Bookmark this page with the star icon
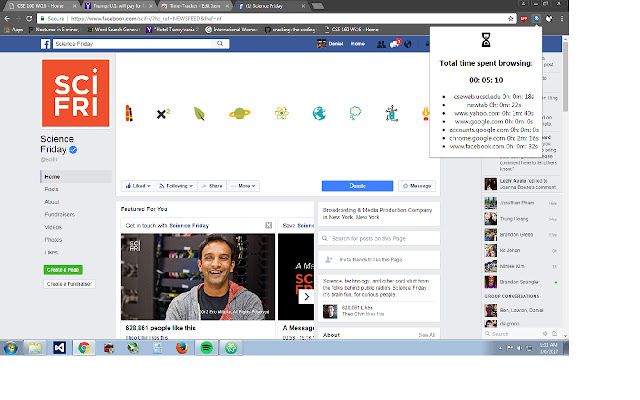 pyautogui.click(x=511, y=18)
